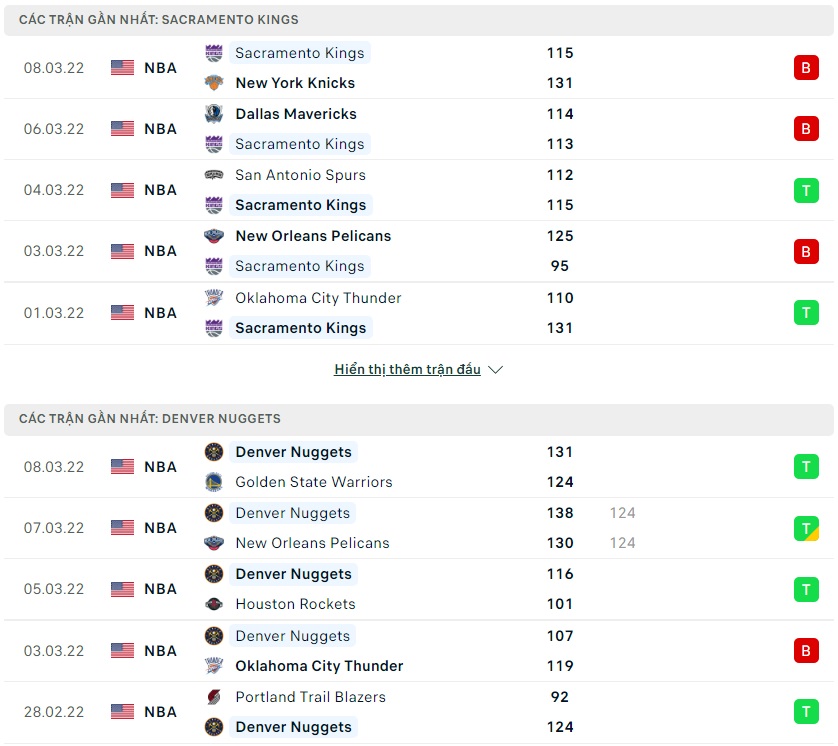The image size is (838, 746).
Task: Click the New York Knicks logo
Action: click(x=214, y=83)
